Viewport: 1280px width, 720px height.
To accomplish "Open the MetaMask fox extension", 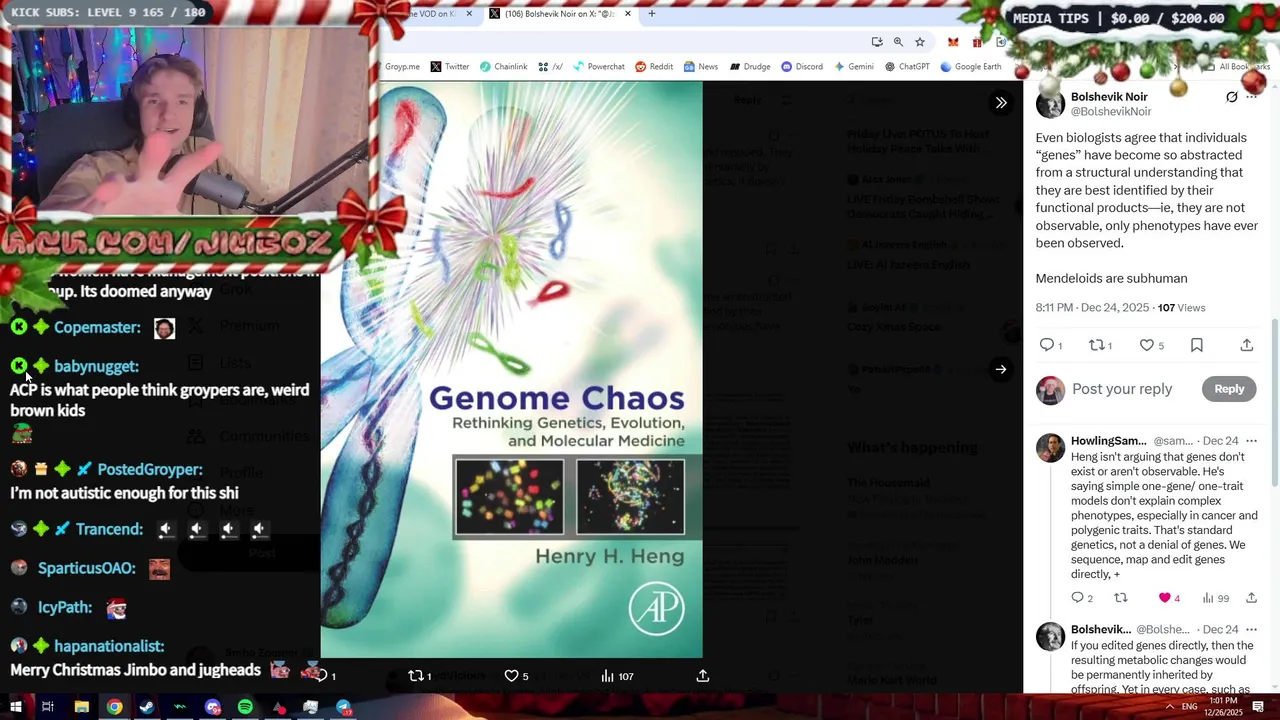I will tap(952, 42).
